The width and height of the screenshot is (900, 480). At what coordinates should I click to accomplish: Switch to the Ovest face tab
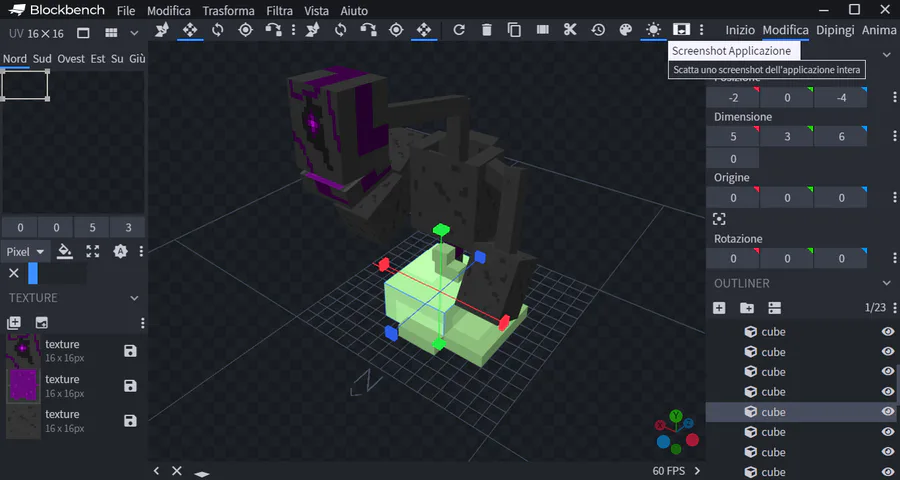71,59
